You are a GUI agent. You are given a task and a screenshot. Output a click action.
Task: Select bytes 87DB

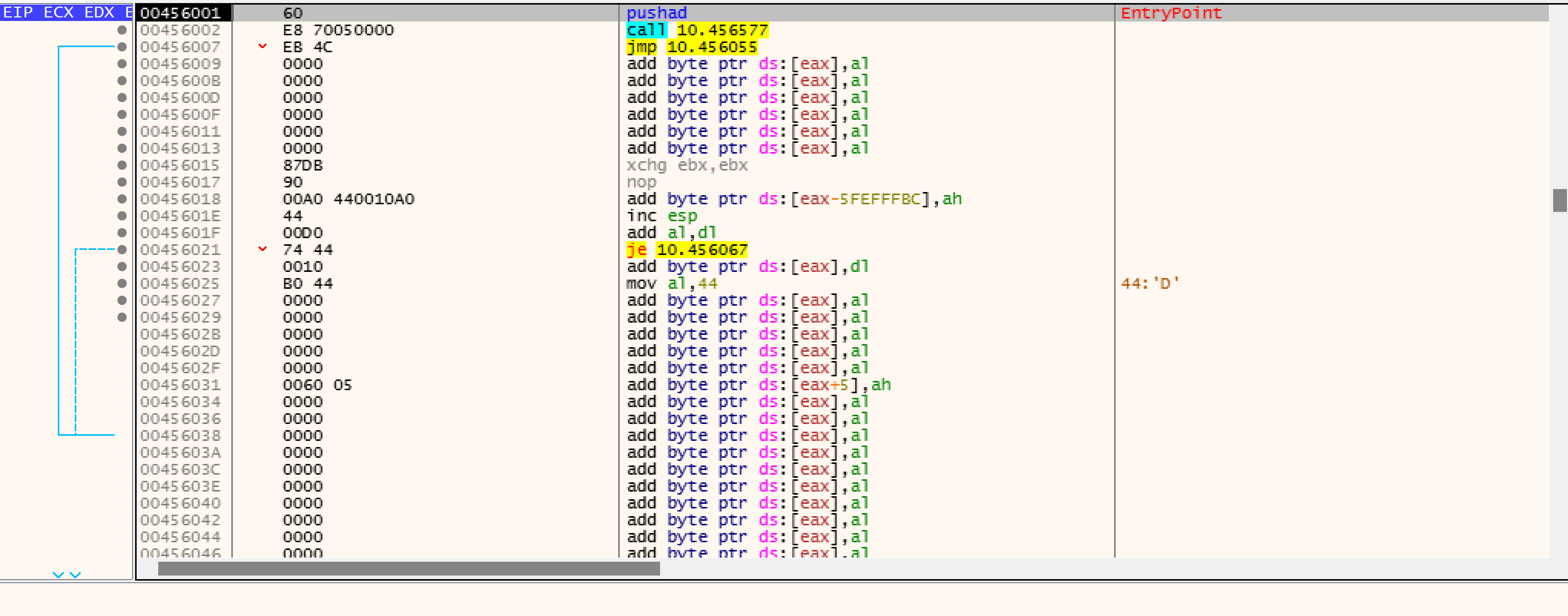(302, 165)
